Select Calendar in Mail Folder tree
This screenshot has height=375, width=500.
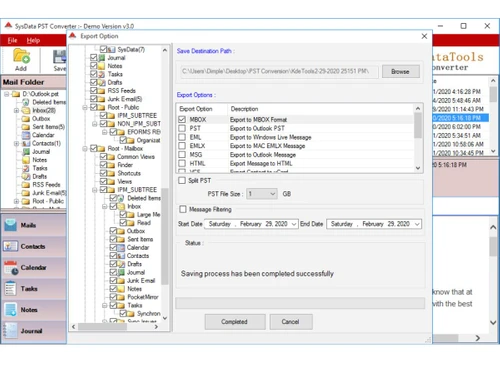click(43, 135)
